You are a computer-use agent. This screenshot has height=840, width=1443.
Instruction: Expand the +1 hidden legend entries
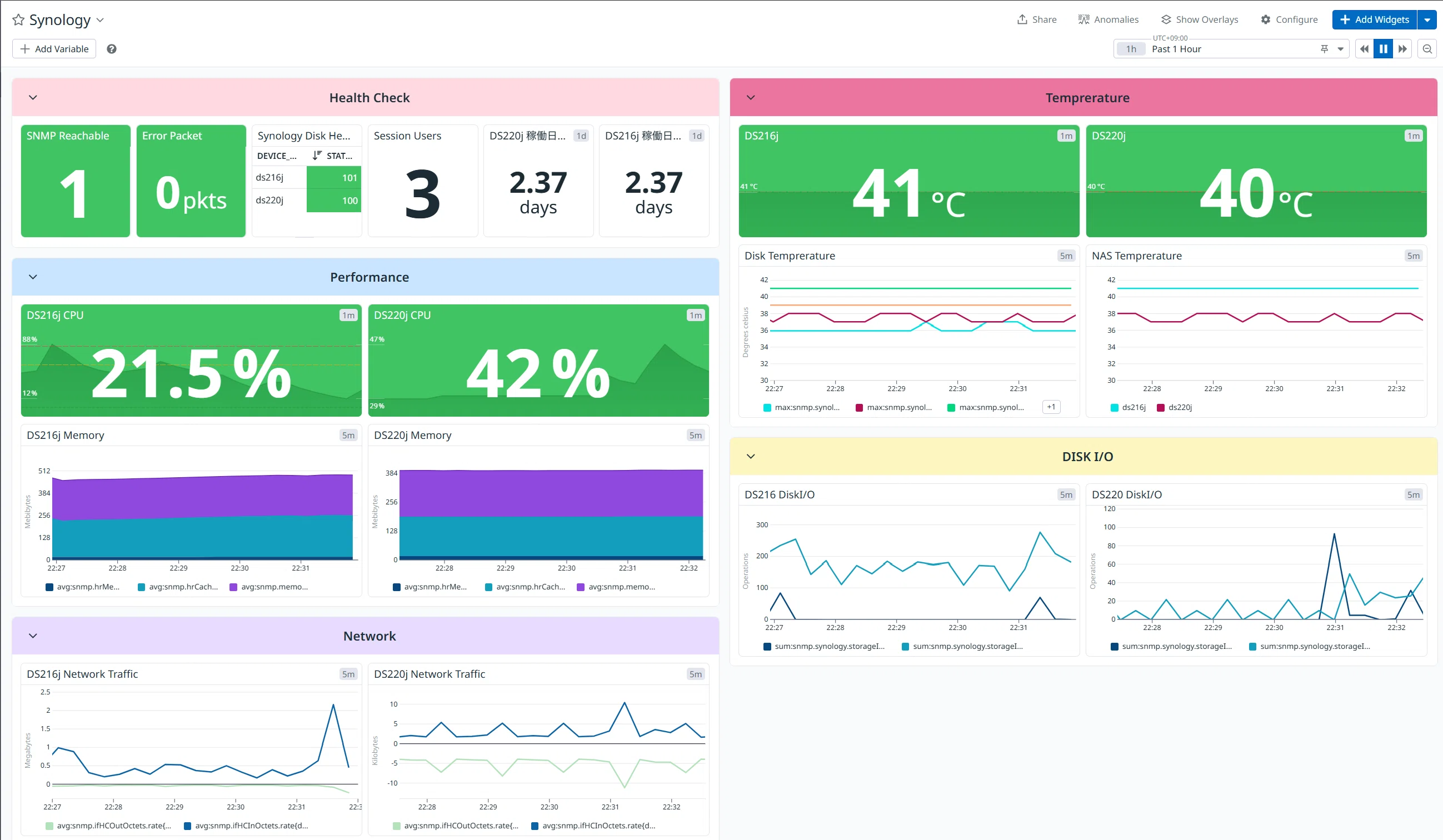pos(1051,407)
